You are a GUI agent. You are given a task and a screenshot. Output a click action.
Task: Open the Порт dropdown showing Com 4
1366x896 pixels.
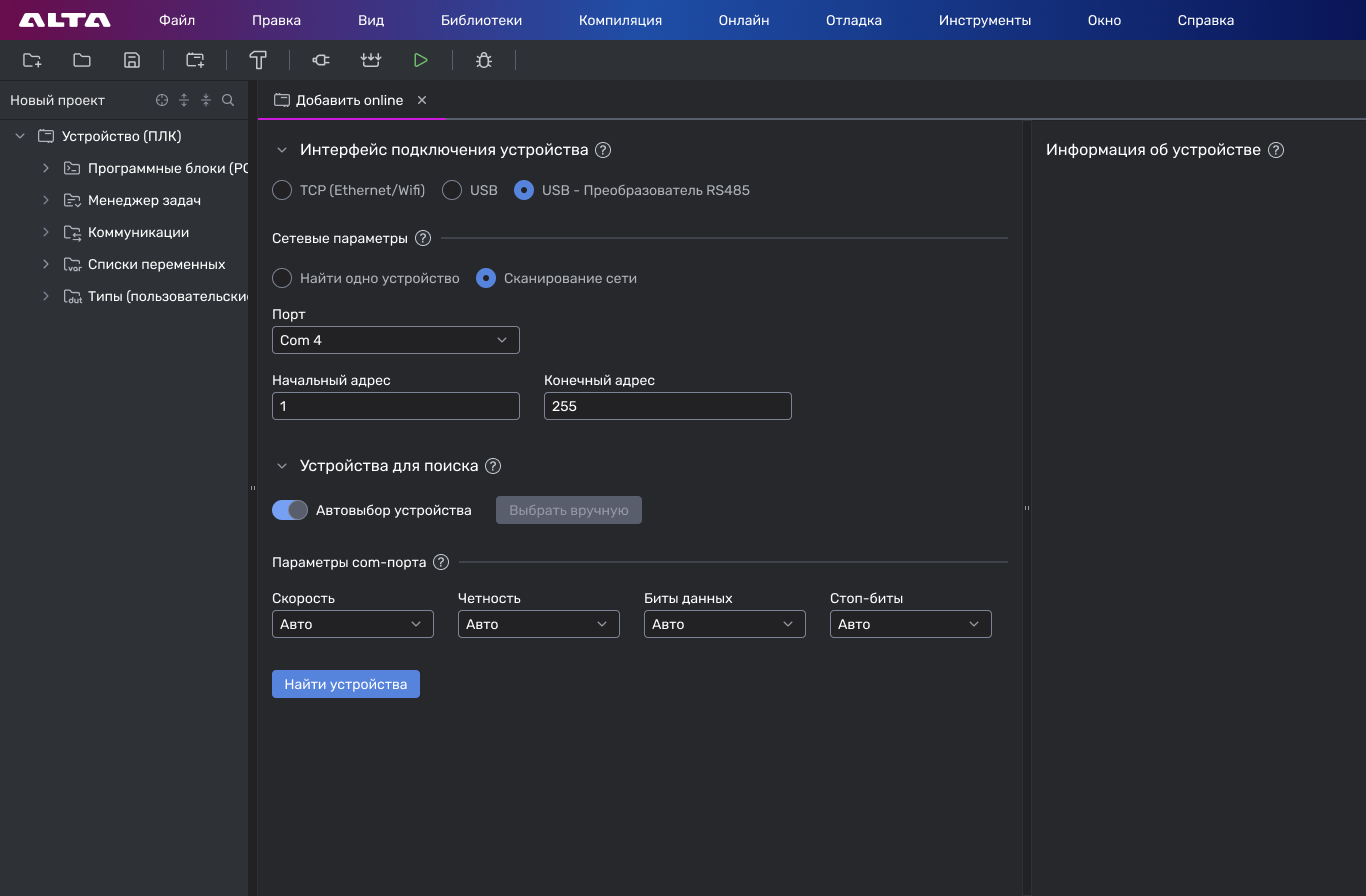pyautogui.click(x=396, y=340)
